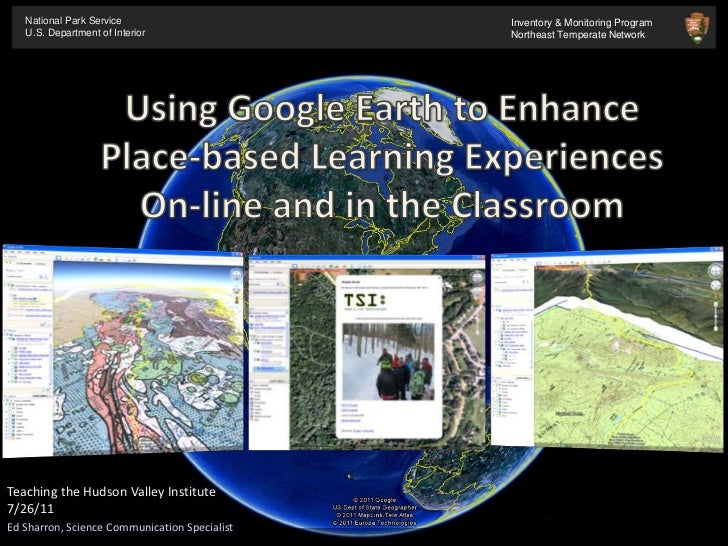Click the compass control in the topographic terrain screenshot

pyautogui.click(x=715, y=270)
